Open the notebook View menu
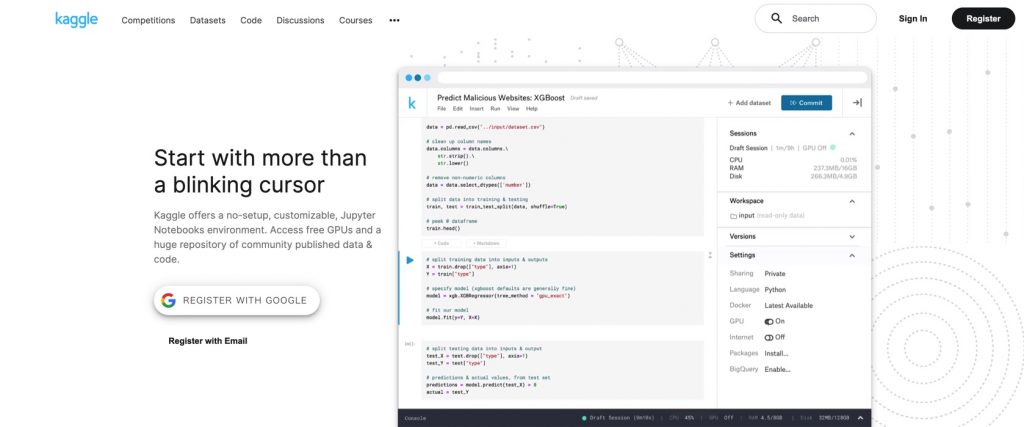 click(x=513, y=108)
